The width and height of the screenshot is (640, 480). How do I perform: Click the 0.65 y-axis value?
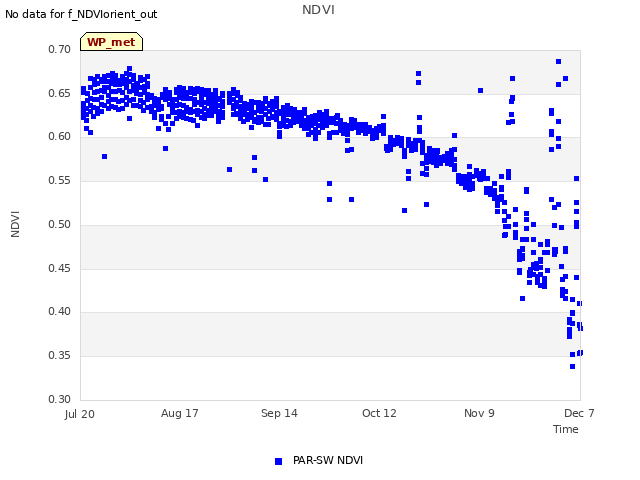pos(60,93)
